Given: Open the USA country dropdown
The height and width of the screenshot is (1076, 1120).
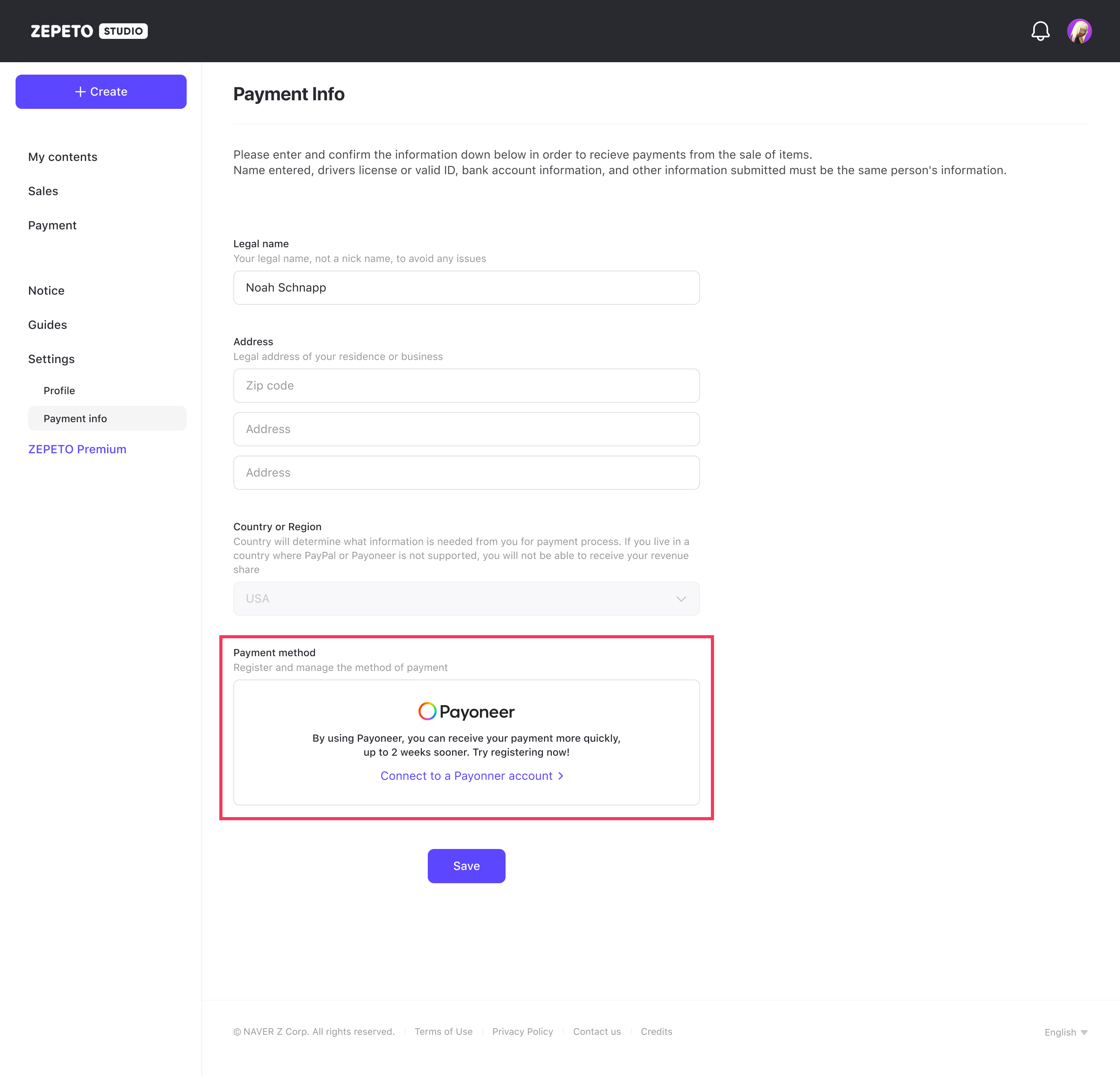Looking at the screenshot, I should (x=466, y=599).
